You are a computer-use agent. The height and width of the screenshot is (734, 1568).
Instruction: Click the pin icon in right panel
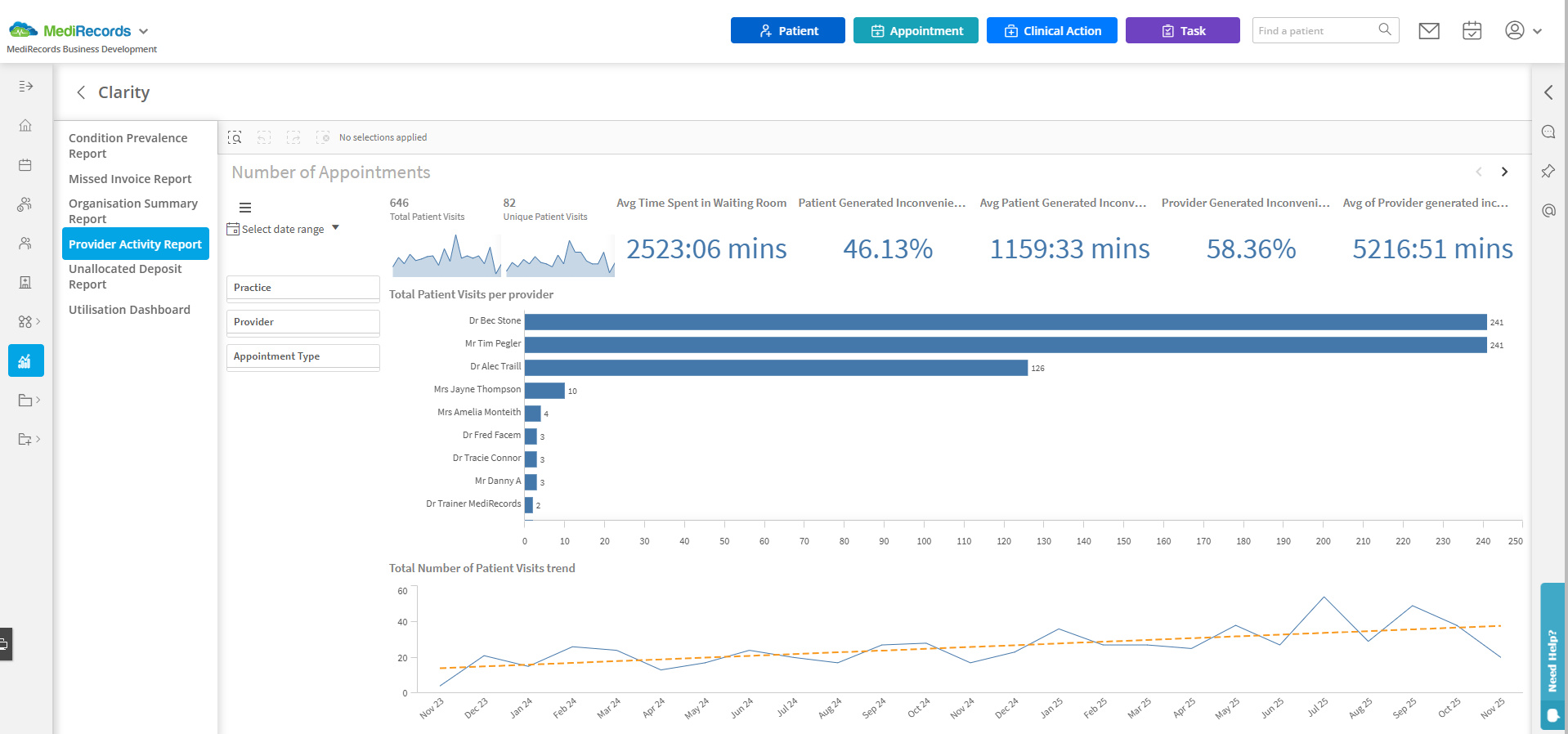pos(1548,172)
